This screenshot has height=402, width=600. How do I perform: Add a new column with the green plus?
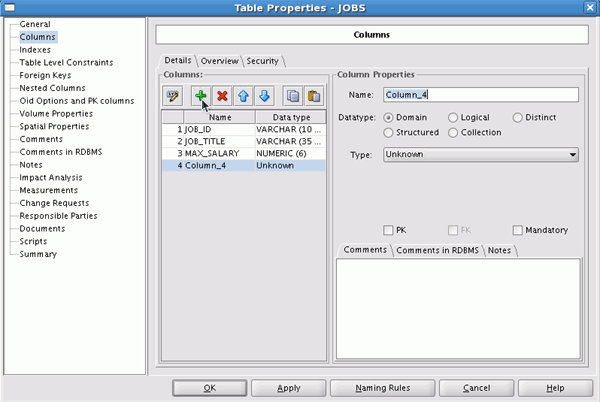(x=201, y=96)
